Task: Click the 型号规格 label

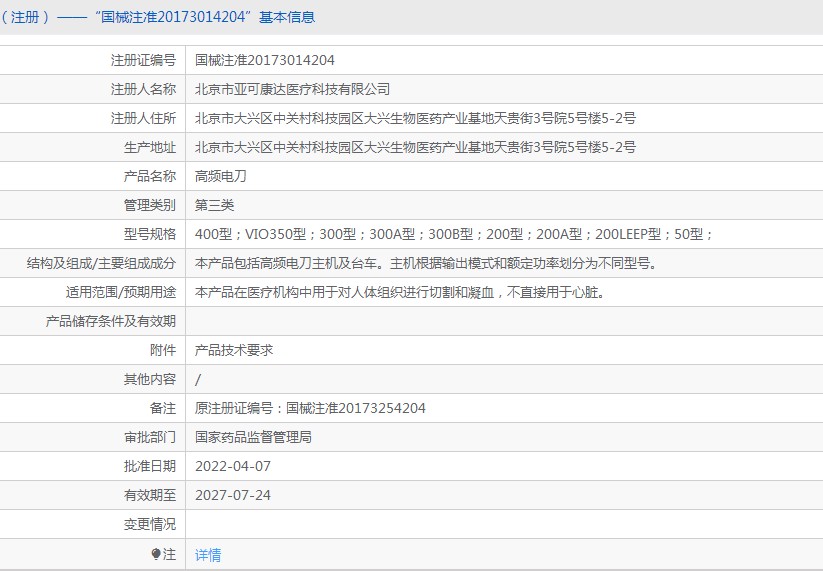Action: tap(150, 234)
